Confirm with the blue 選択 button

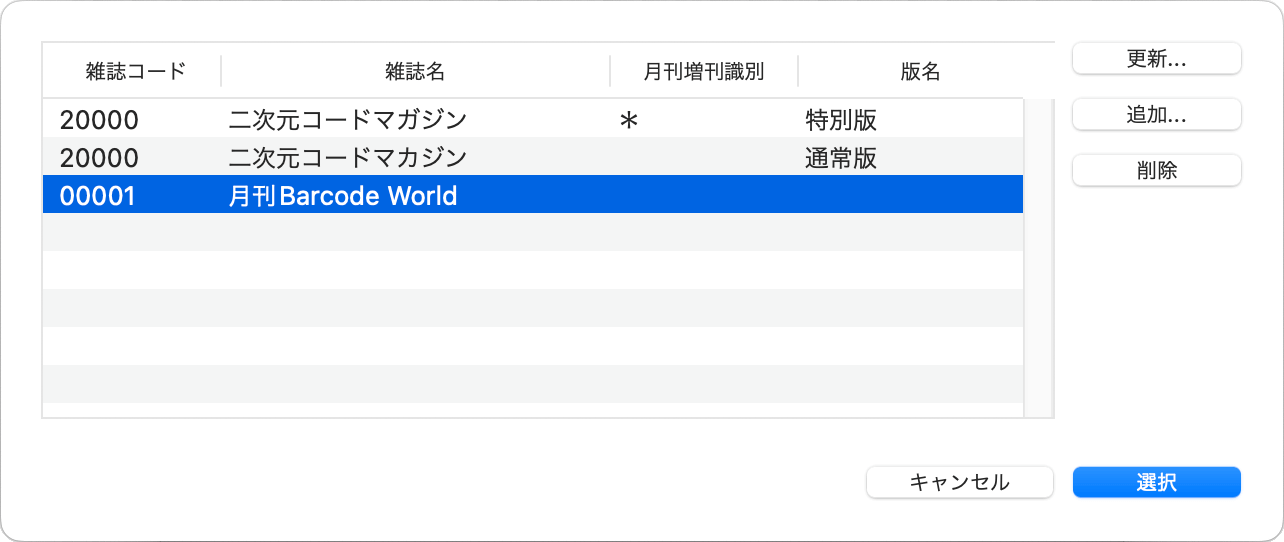click(1156, 482)
